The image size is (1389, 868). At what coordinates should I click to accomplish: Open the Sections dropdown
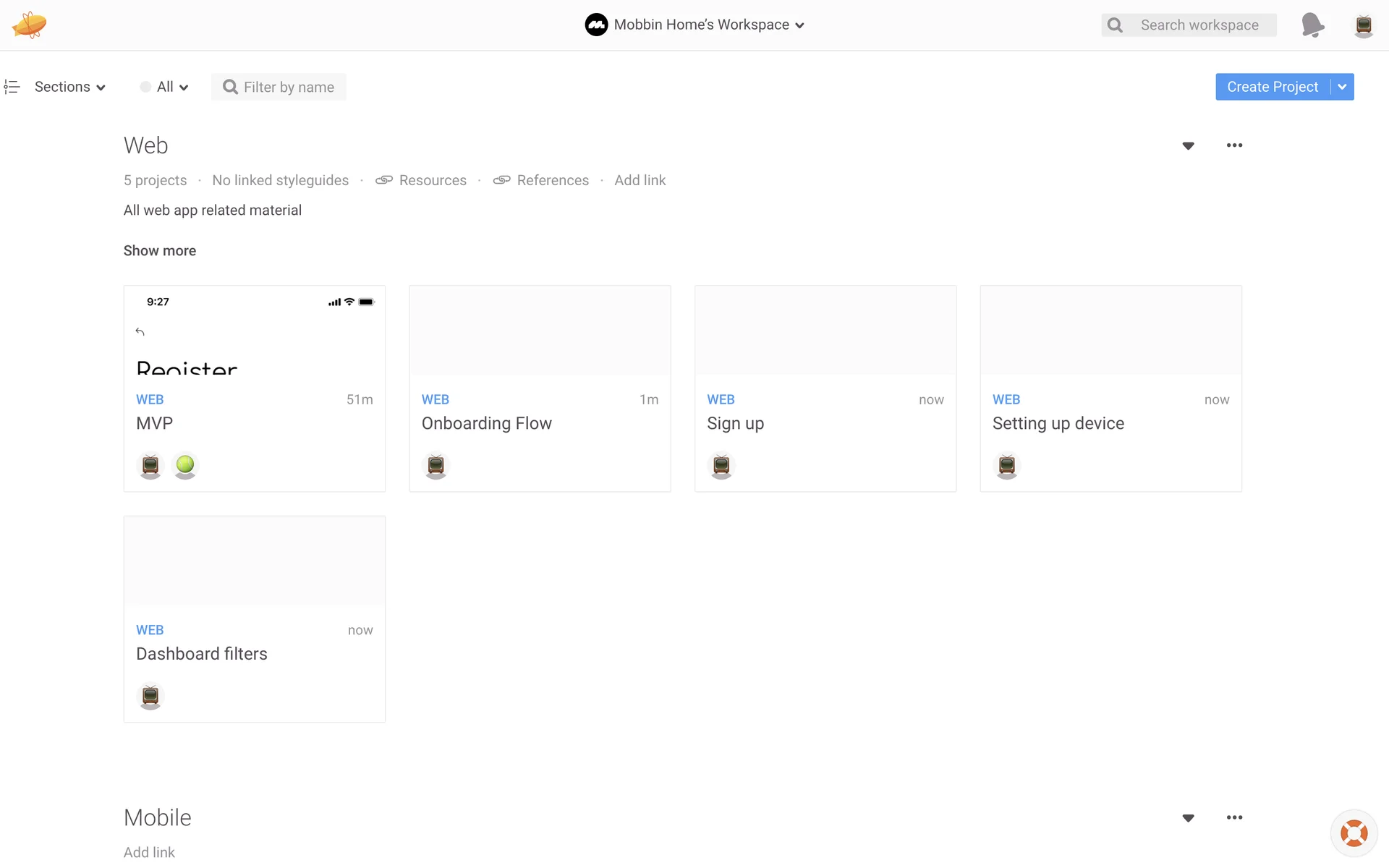(69, 87)
